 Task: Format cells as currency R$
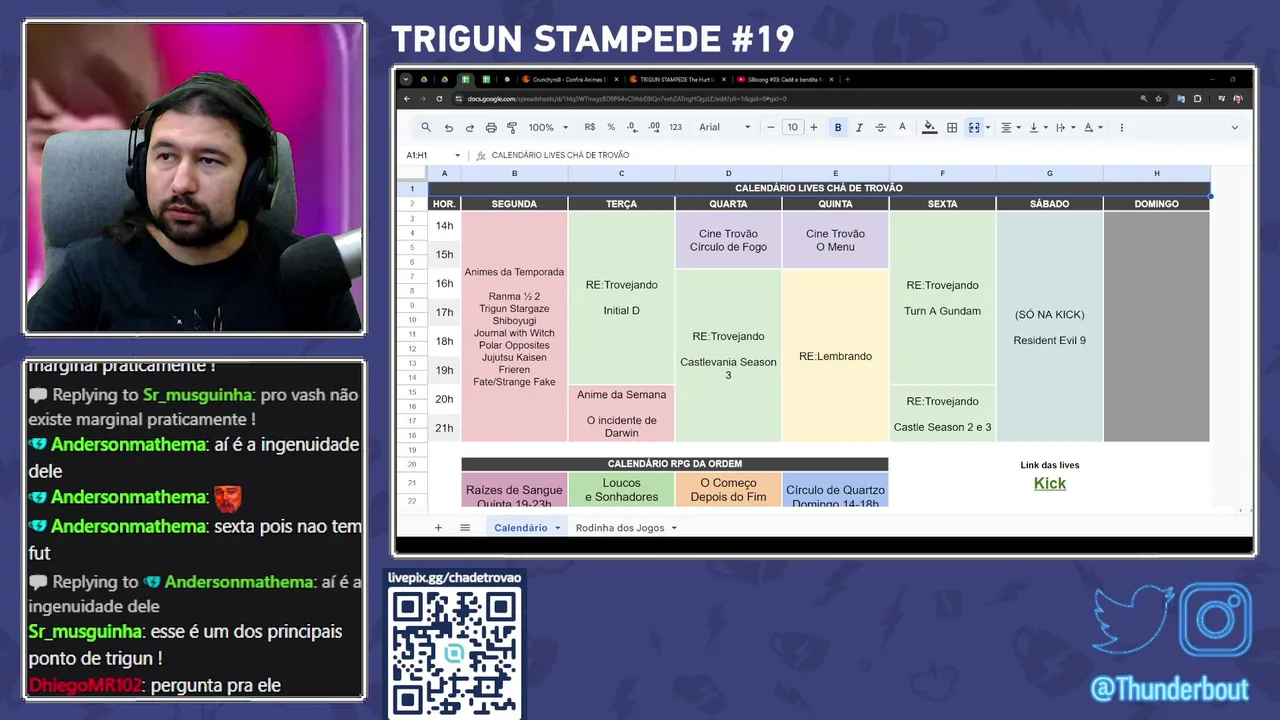(590, 127)
